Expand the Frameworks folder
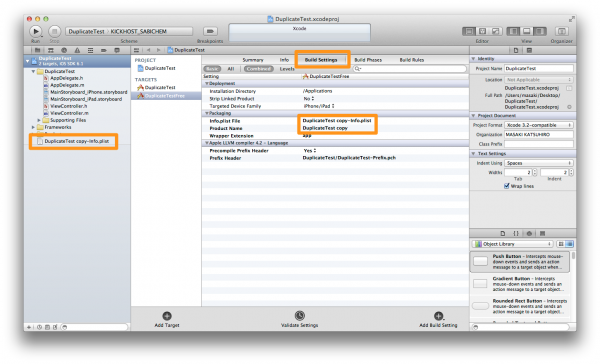This screenshot has height=364, width=600. coord(33,127)
